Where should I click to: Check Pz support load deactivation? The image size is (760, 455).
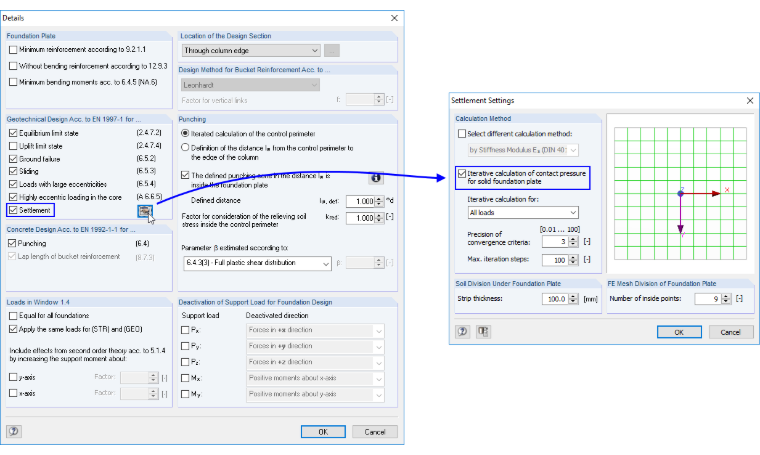pyautogui.click(x=185, y=362)
